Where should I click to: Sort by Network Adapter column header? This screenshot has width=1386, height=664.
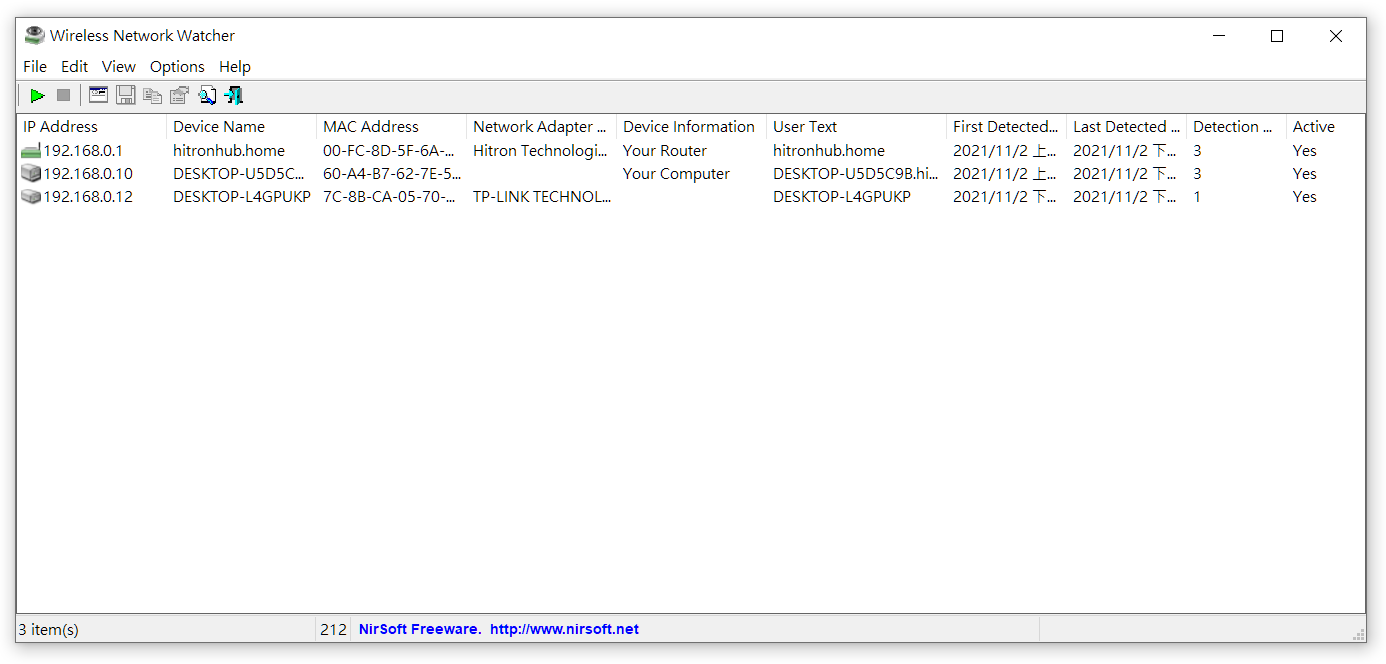(x=541, y=127)
